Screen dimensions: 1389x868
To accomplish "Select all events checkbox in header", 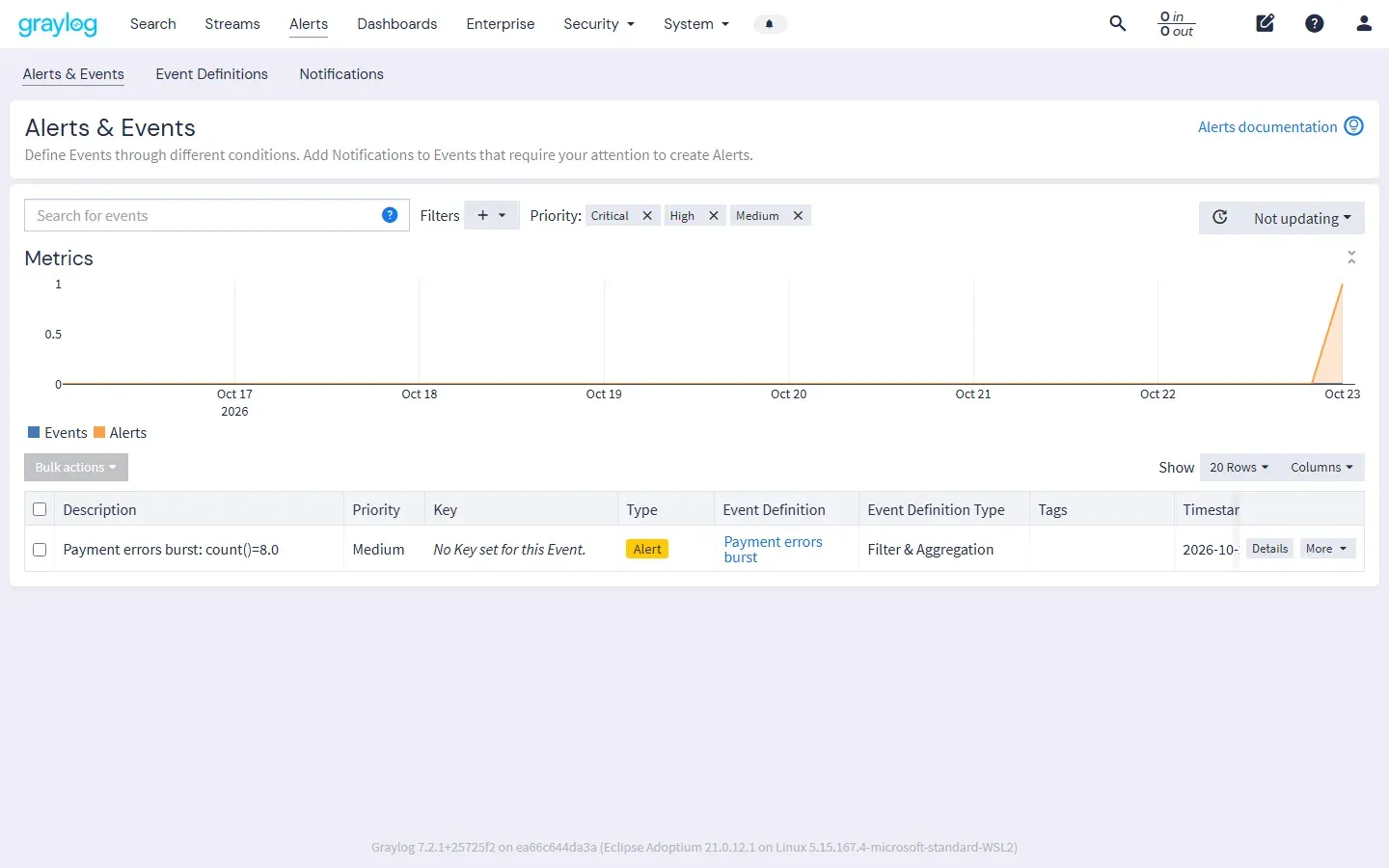I will 40,509.
